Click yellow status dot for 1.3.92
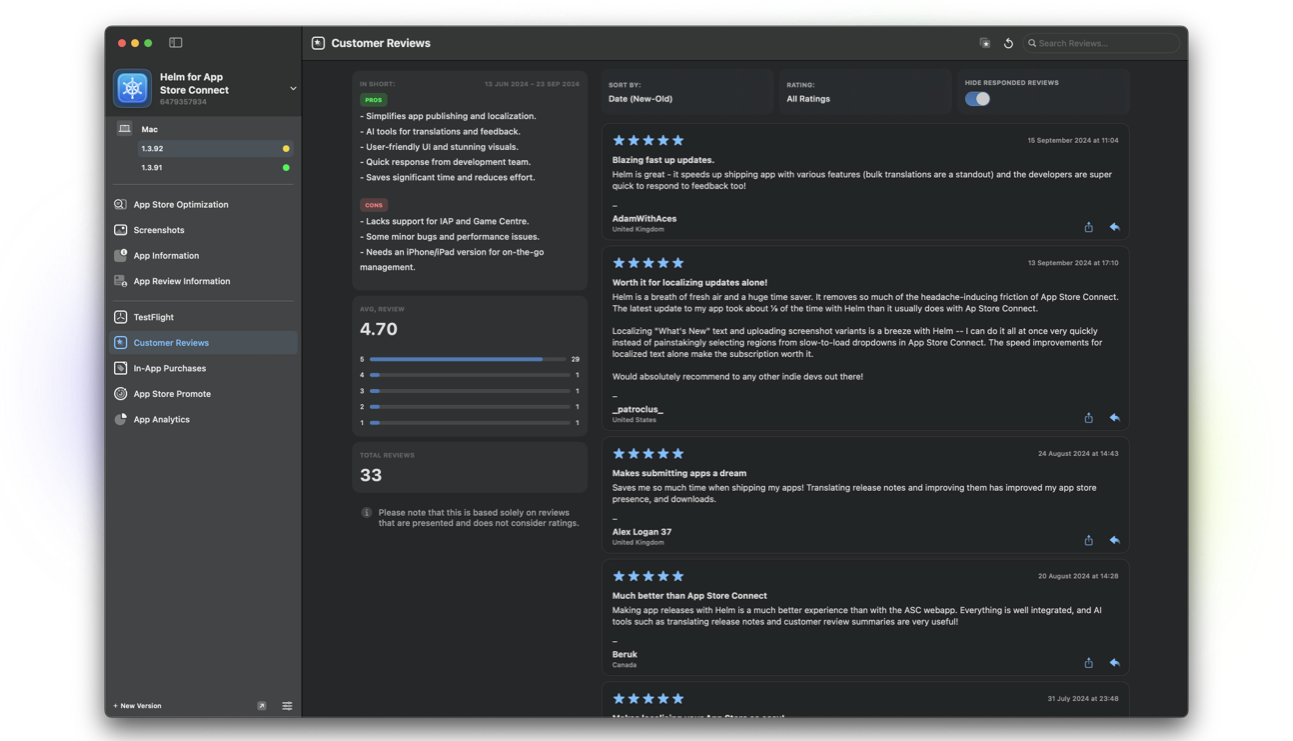1293x741 pixels. tap(286, 149)
